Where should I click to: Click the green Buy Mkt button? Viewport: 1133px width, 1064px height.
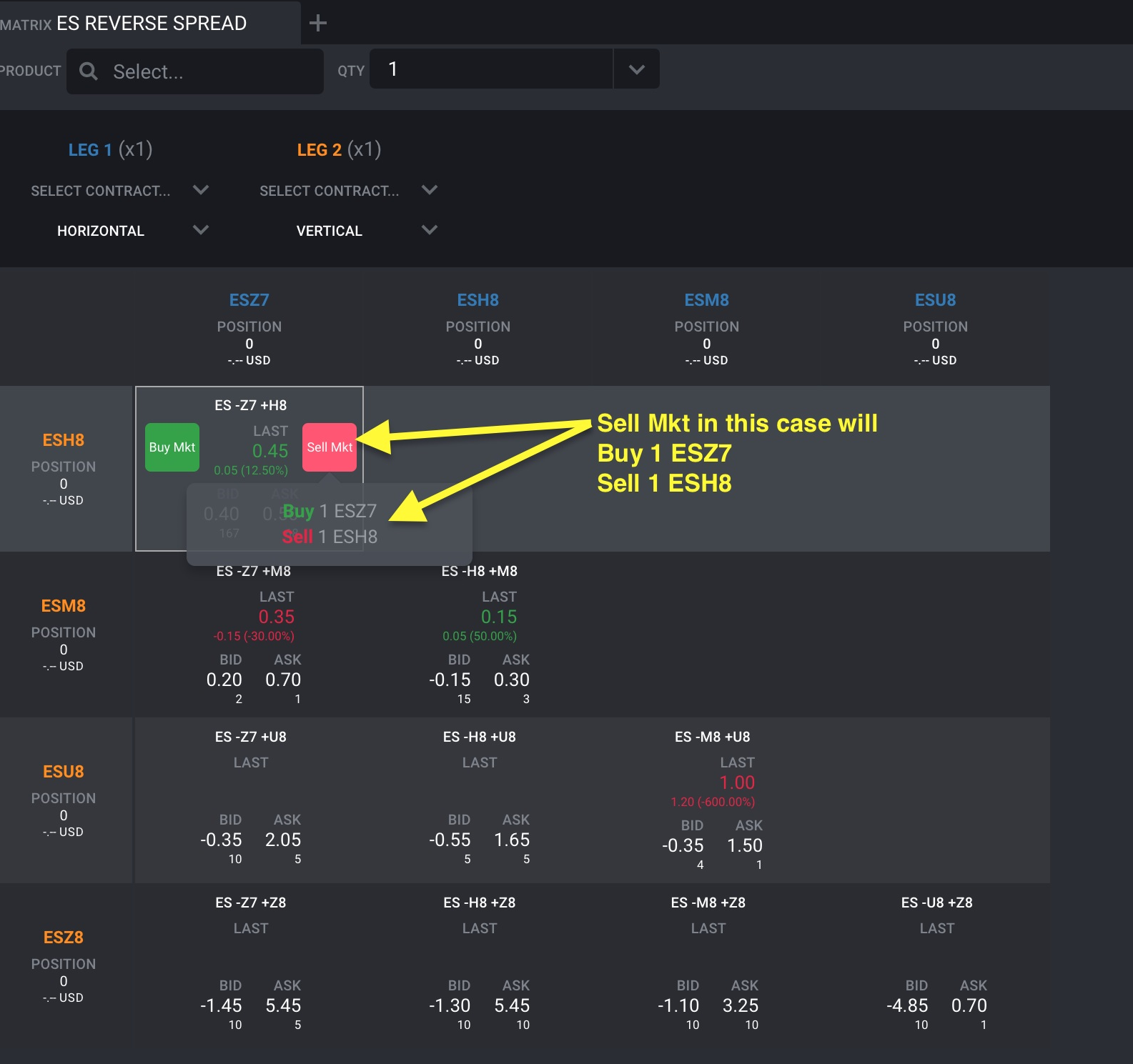click(x=172, y=447)
